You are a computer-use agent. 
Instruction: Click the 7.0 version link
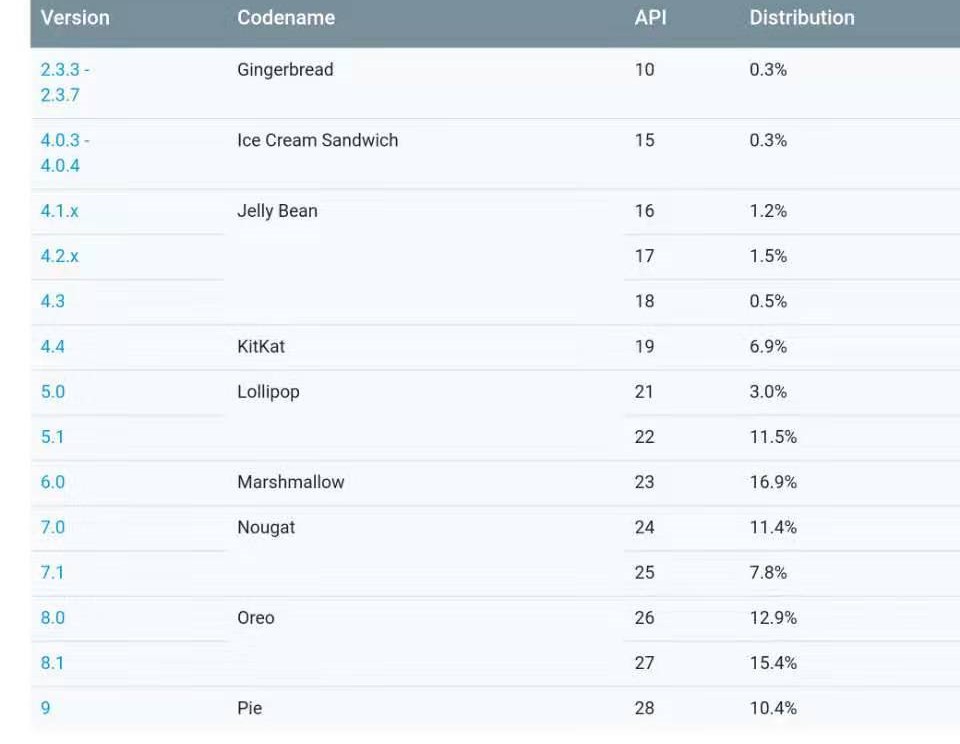(x=53, y=527)
